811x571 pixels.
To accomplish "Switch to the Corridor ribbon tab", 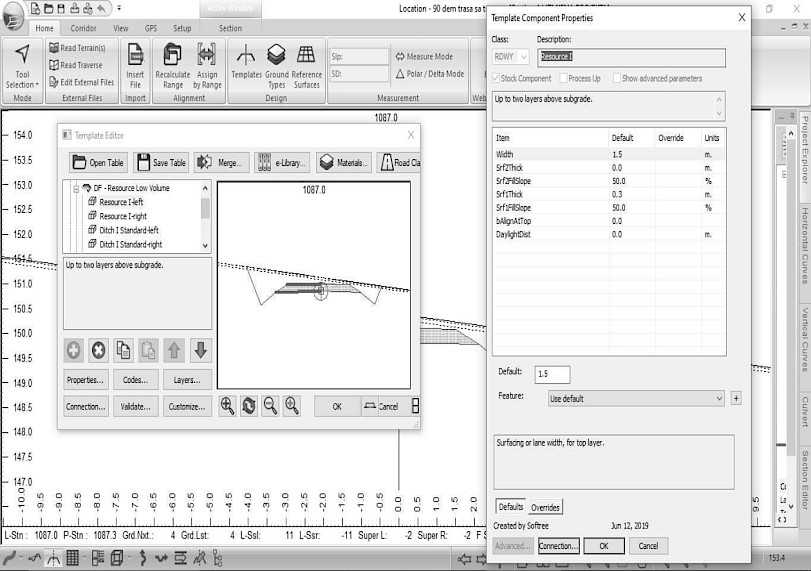I will click(83, 28).
